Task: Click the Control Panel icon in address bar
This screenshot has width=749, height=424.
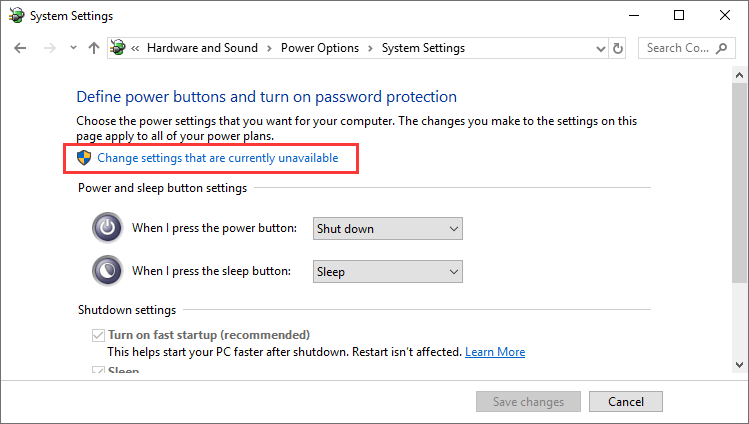Action: click(118, 48)
